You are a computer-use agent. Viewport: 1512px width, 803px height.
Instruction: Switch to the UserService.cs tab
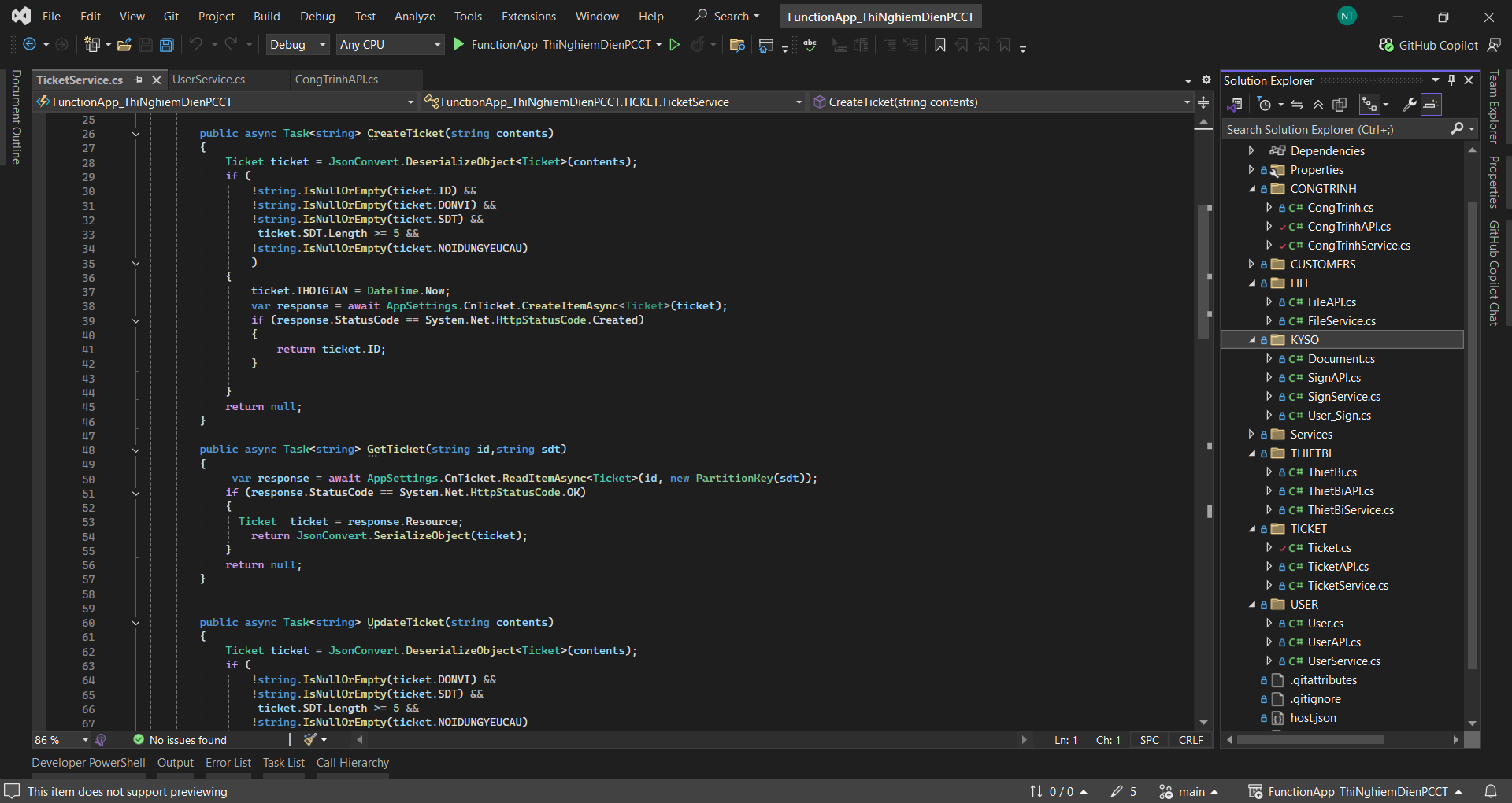point(208,80)
